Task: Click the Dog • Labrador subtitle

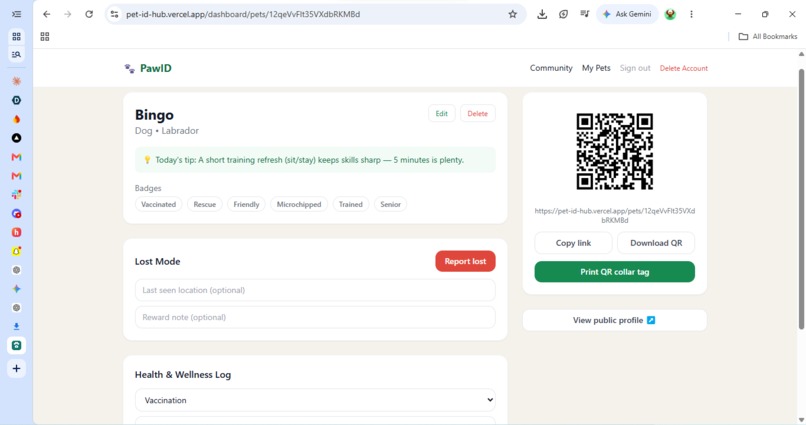Action: 167,131
